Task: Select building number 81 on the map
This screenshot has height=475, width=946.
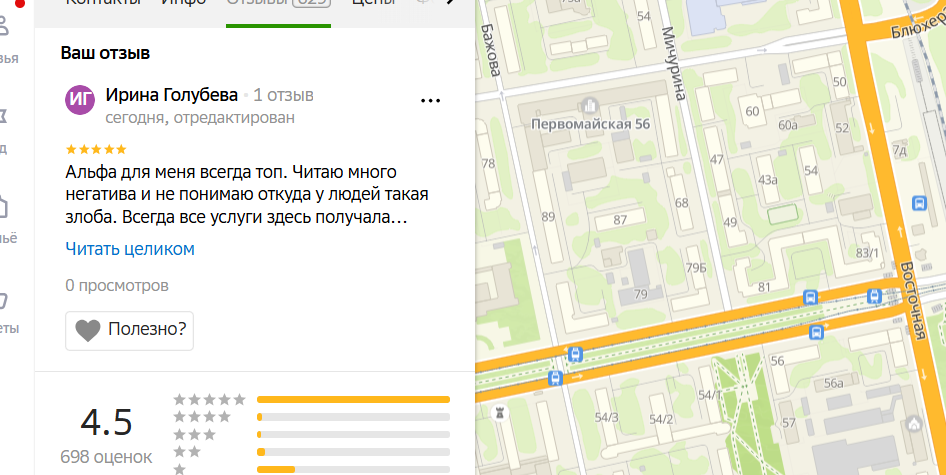Action: click(x=764, y=287)
